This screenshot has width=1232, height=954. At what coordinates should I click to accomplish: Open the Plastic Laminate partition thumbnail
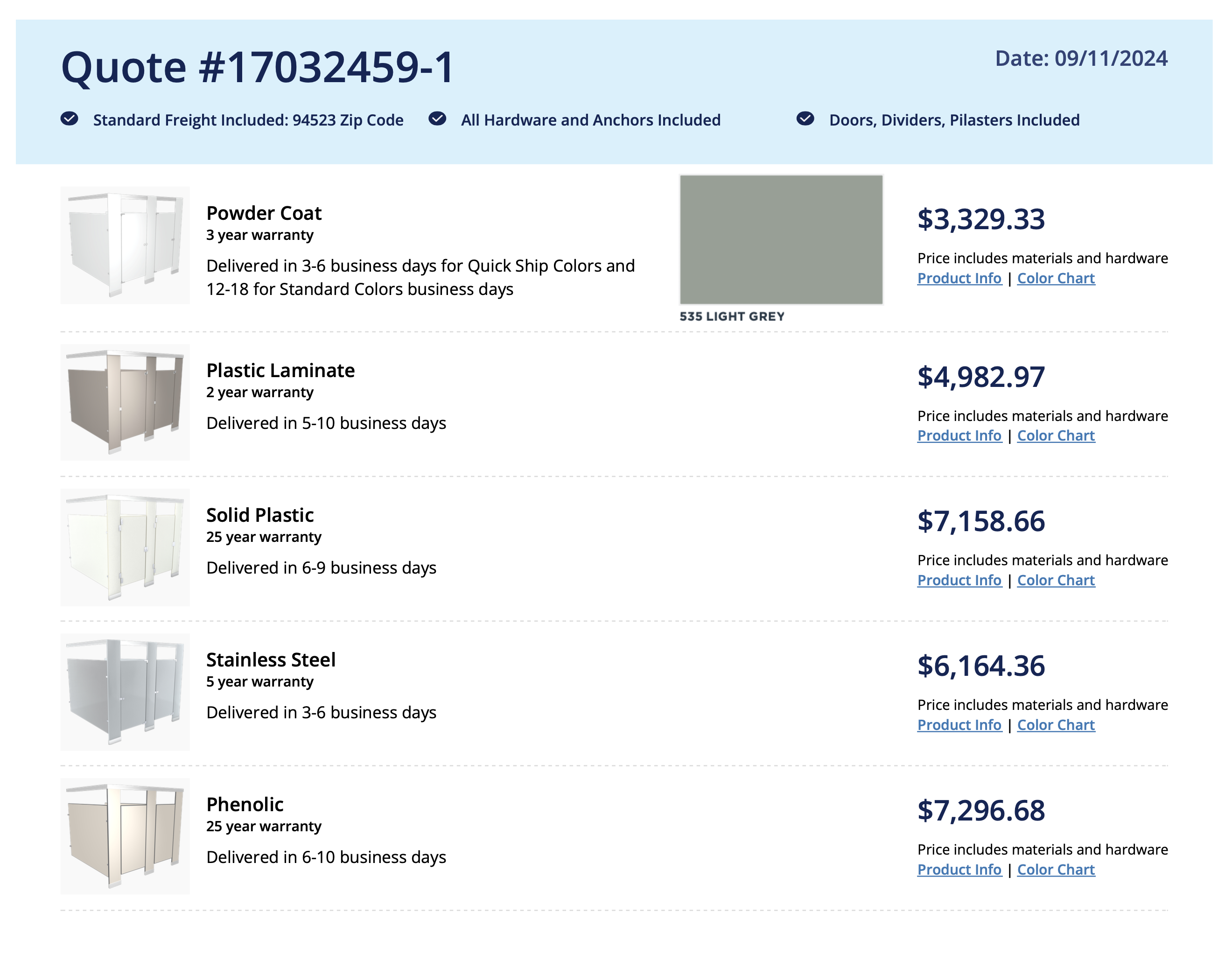[x=125, y=402]
